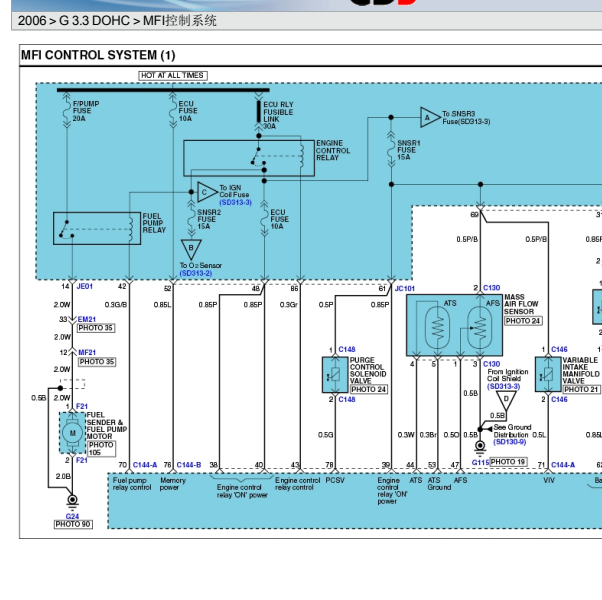The height and width of the screenshot is (600, 602).
Task: Open the PHOTO 24 box for Purge Control Solenoid Valve
Action: (x=369, y=389)
